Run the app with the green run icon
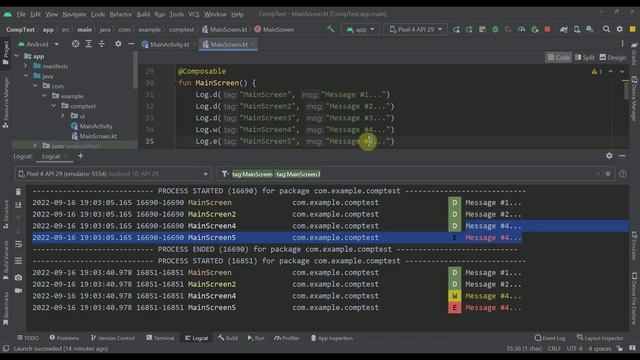The height and width of the screenshot is (360, 640). pyautogui.click(x=456, y=29)
